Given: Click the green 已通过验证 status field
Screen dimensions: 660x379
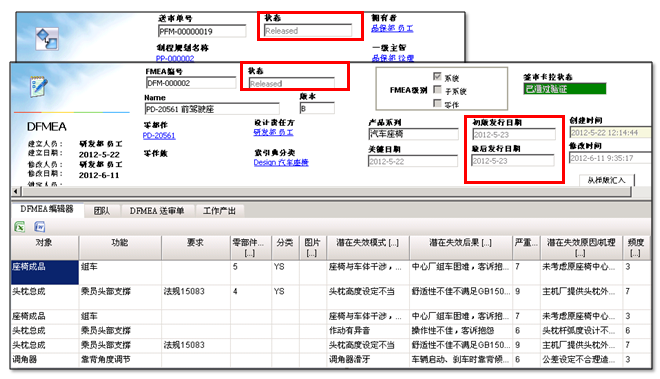Looking at the screenshot, I should (564, 89).
